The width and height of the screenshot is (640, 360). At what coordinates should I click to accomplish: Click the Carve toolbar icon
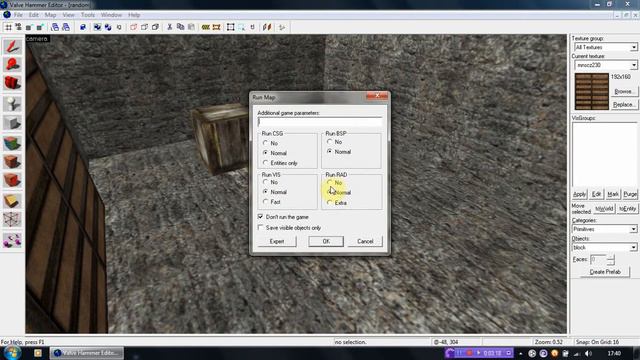[83, 27]
